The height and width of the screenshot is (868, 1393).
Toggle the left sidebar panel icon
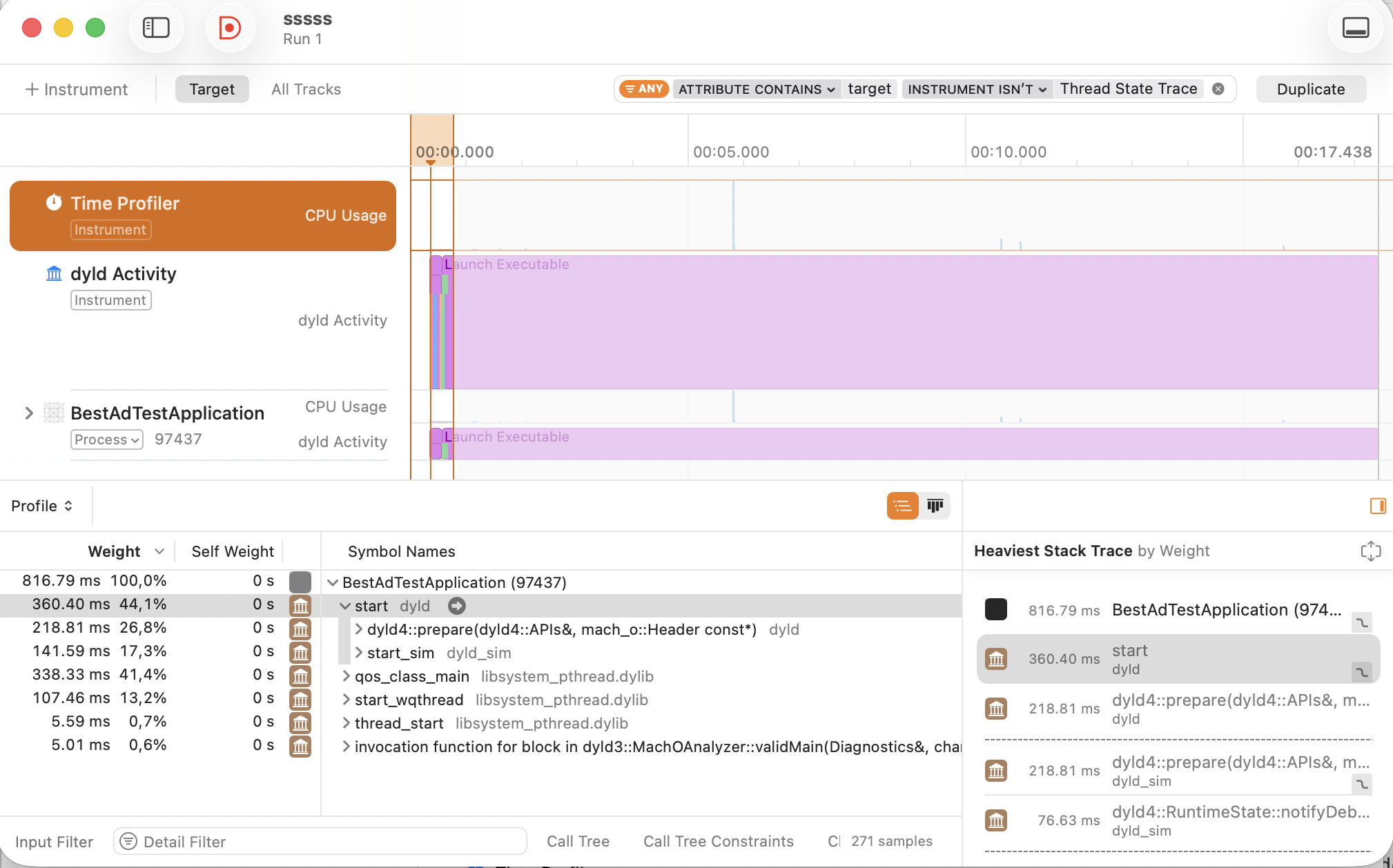[156, 28]
